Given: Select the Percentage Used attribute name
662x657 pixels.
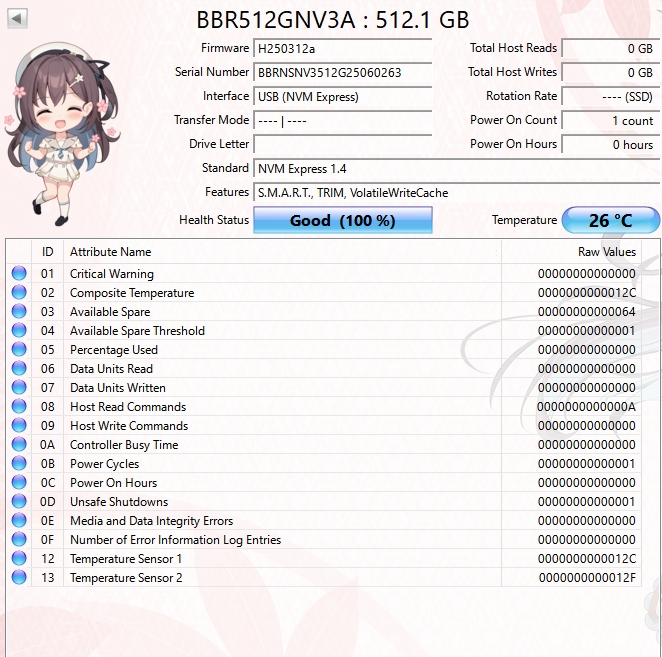Looking at the screenshot, I should (114, 350).
